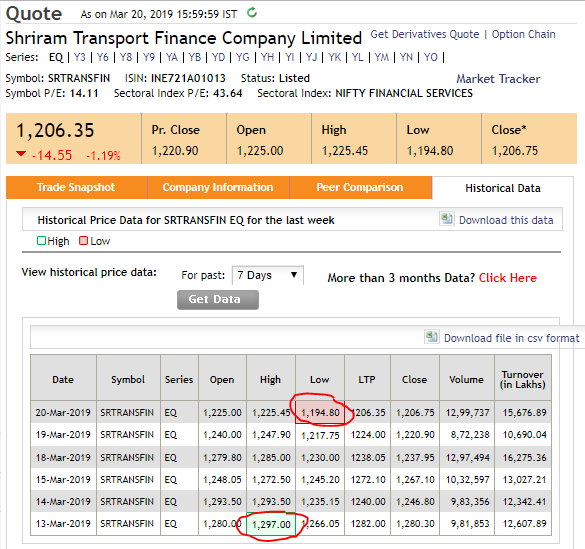Click the 1,267.10 close cell
This screenshot has width=585, height=549.
415,479
